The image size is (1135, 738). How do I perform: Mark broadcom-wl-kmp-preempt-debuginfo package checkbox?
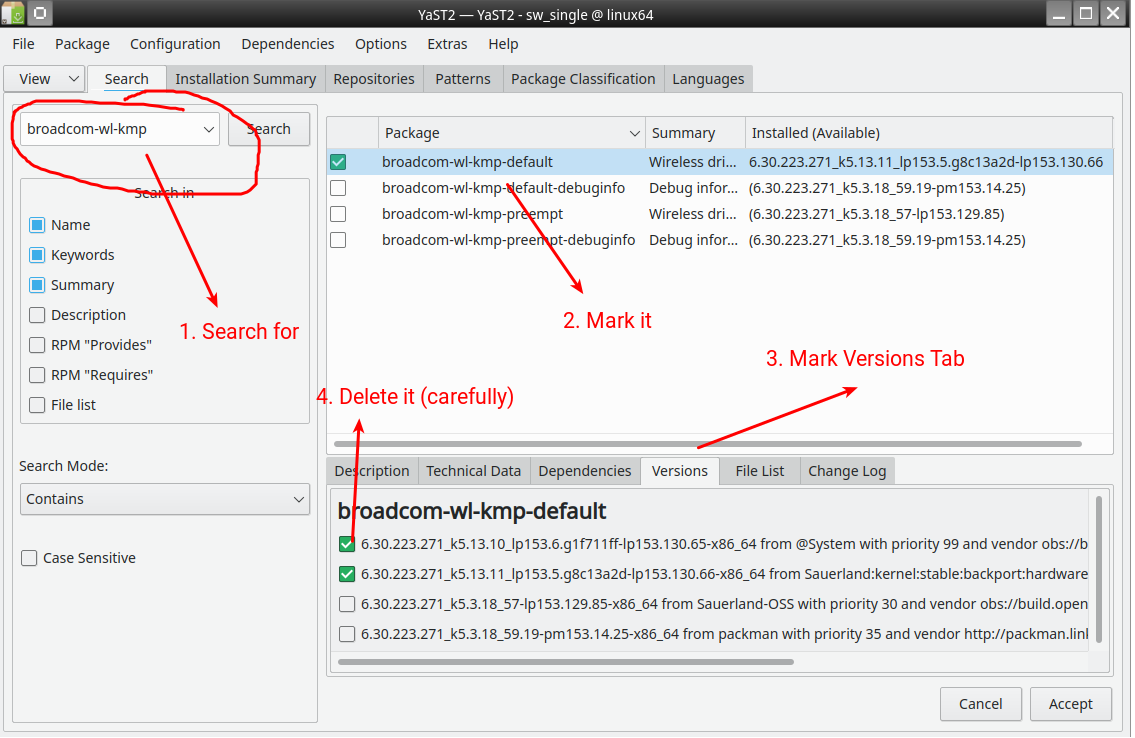click(338, 240)
